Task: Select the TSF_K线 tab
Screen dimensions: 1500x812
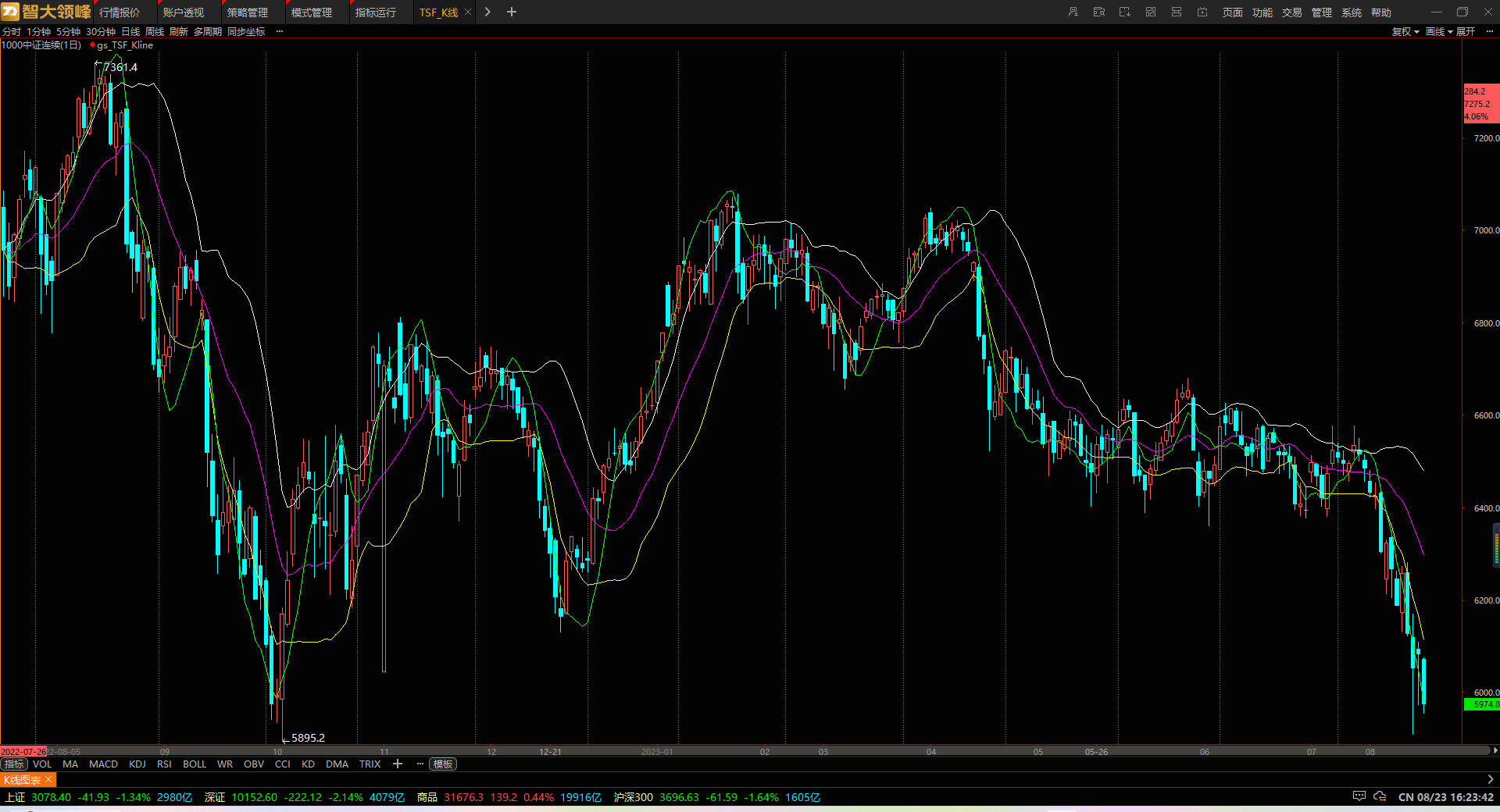Action: [x=439, y=12]
